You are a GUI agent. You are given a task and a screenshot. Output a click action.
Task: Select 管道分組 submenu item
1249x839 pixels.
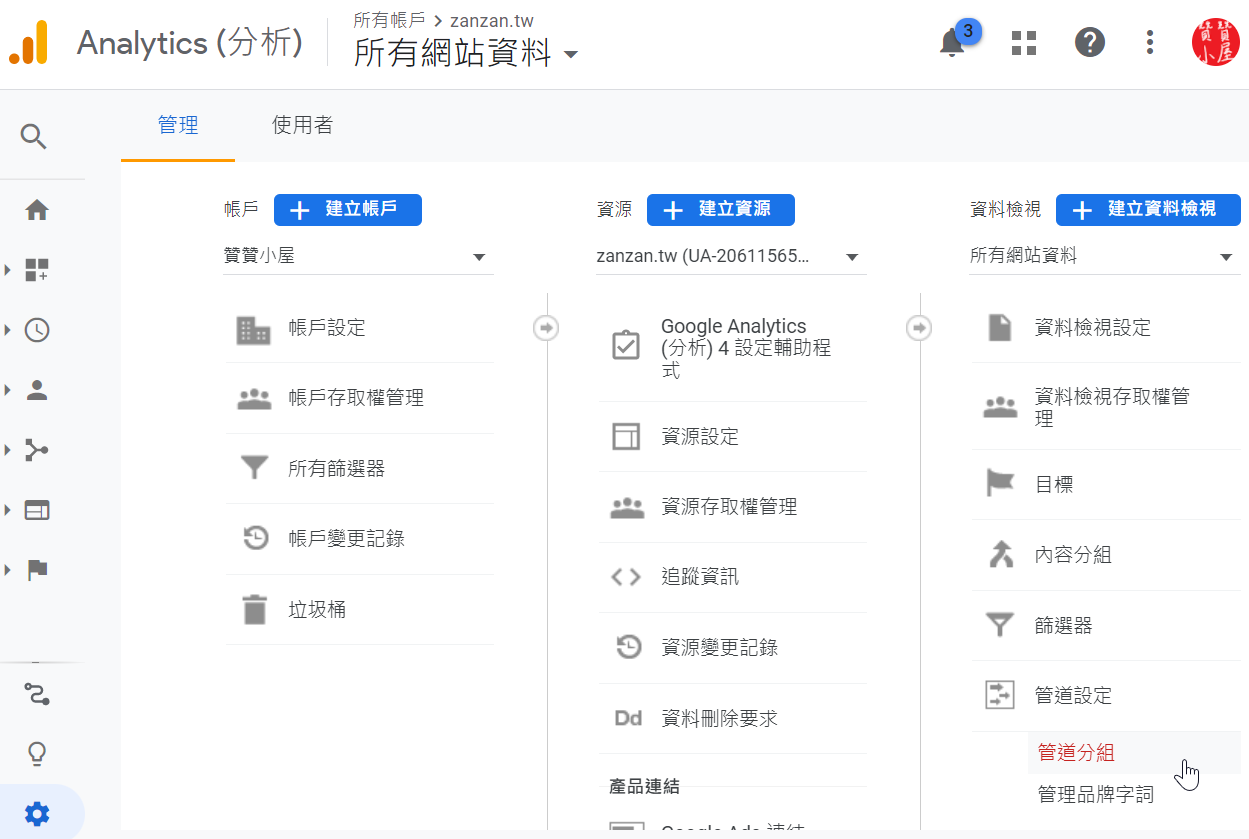[1134, 753]
